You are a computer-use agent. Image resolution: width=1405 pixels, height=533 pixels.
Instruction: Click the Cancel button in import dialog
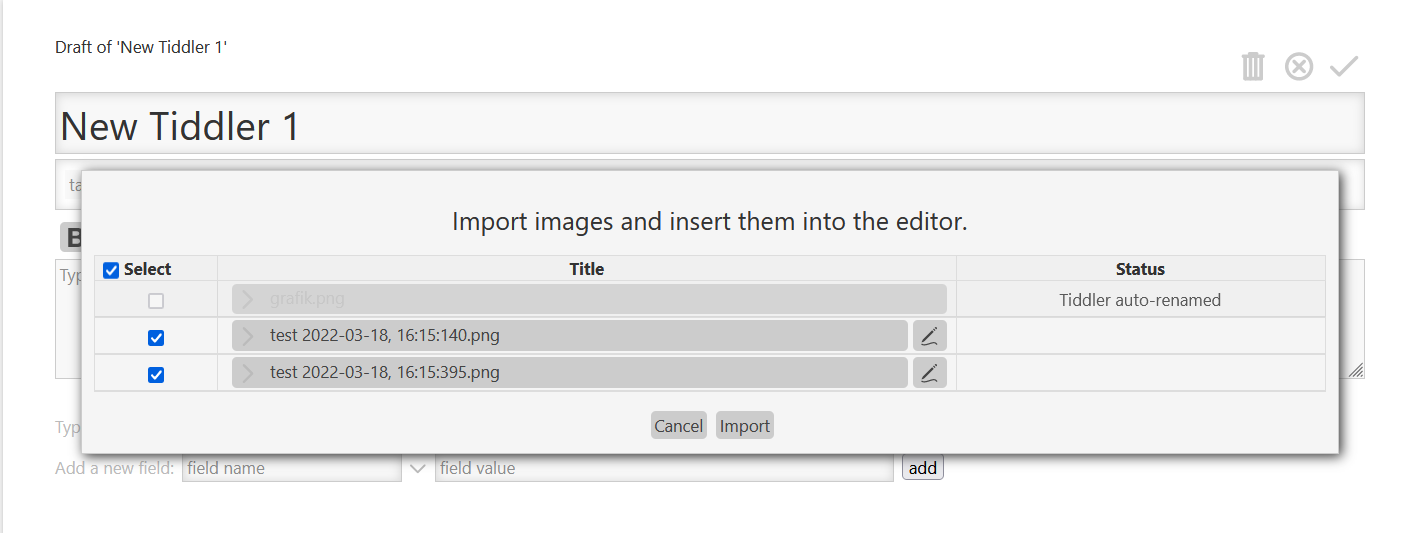click(679, 426)
